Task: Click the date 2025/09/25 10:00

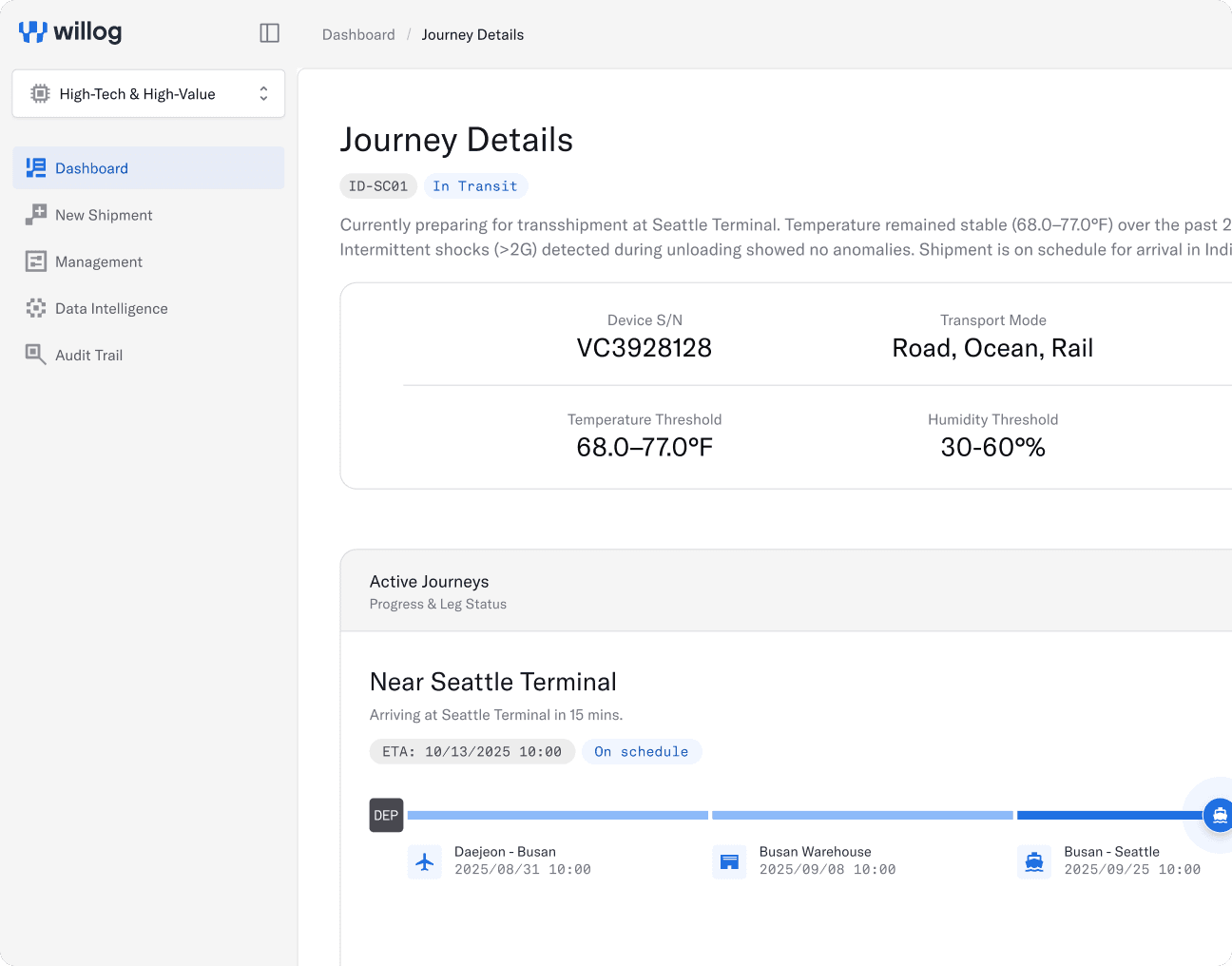Action: tap(1132, 870)
